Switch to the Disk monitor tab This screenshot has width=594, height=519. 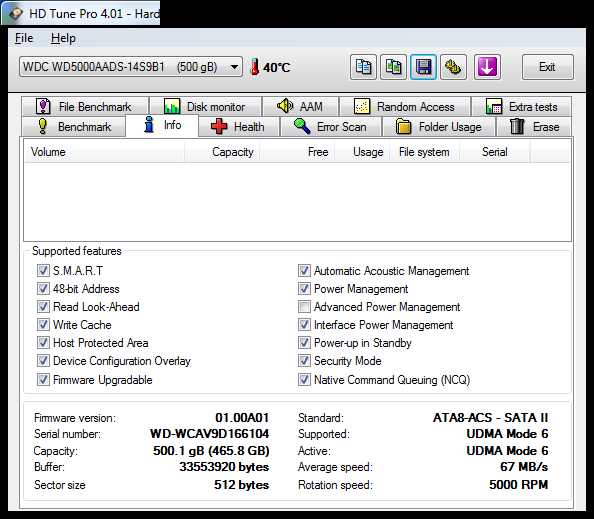[205, 106]
